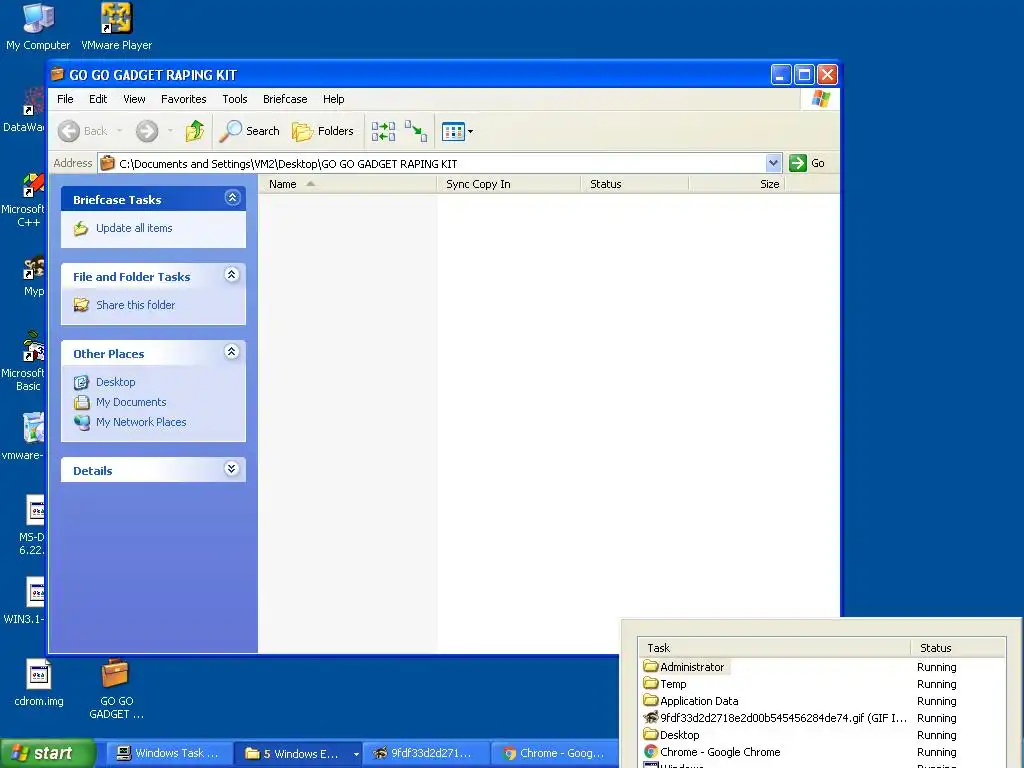1024x768 pixels.
Task: Click Update All briefcase toolbar icon
Action: tap(383, 131)
